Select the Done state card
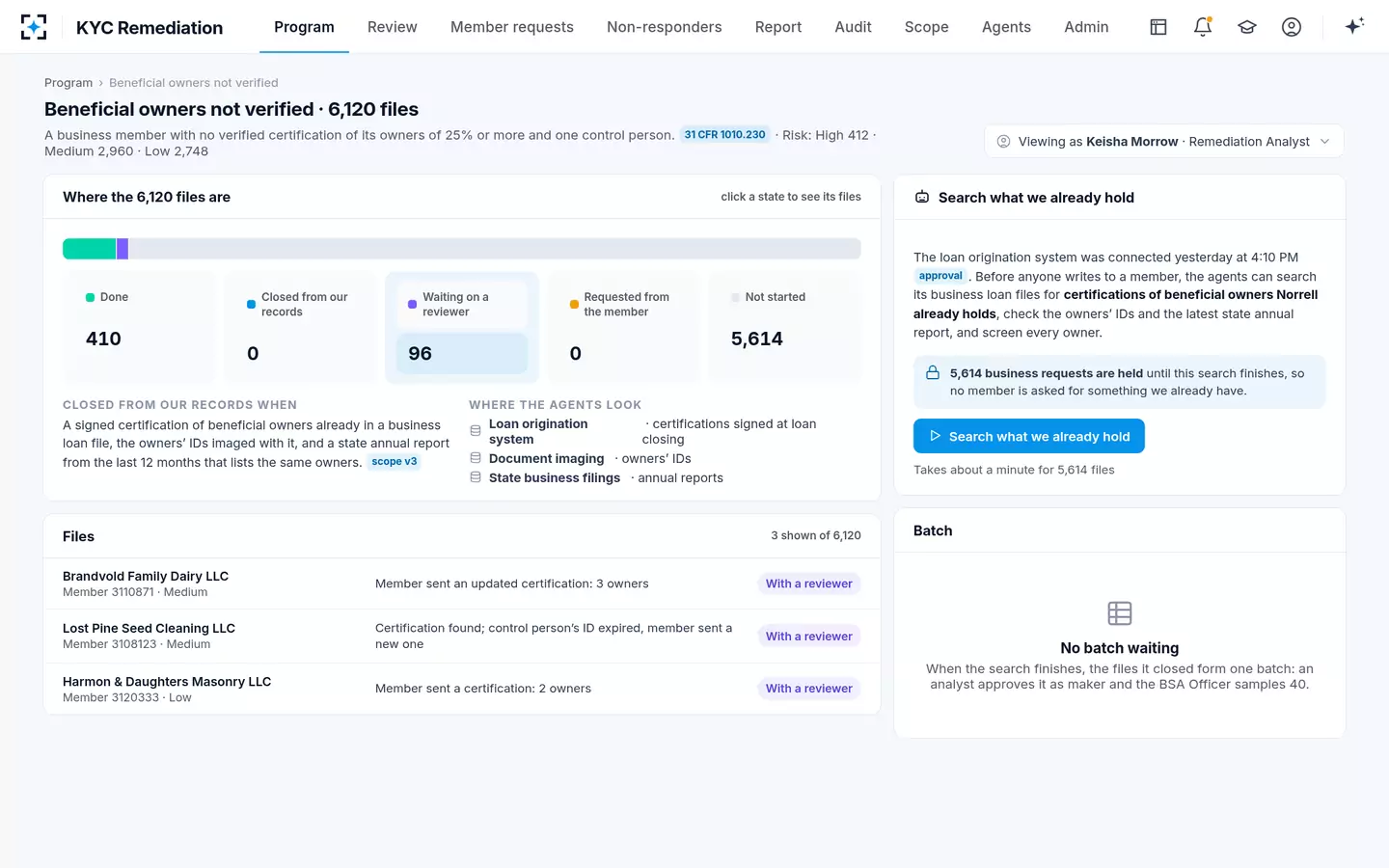The image size is (1389, 868). [139, 328]
